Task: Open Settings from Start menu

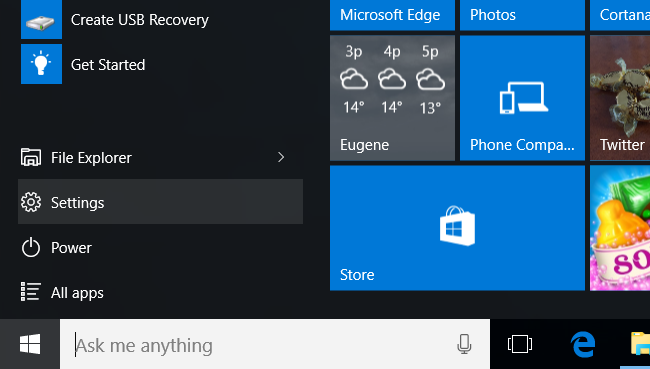Action: click(160, 202)
